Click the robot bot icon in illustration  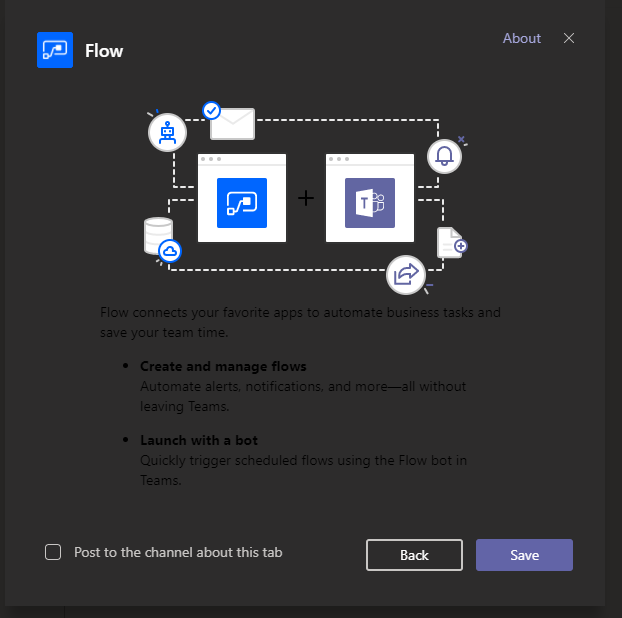(x=167, y=132)
